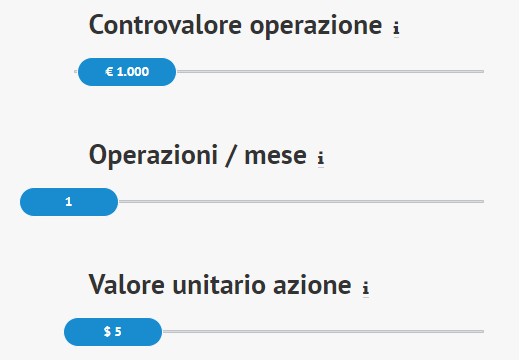
Task: Open info icon beside Controvalore operazione
Action: [396, 28]
